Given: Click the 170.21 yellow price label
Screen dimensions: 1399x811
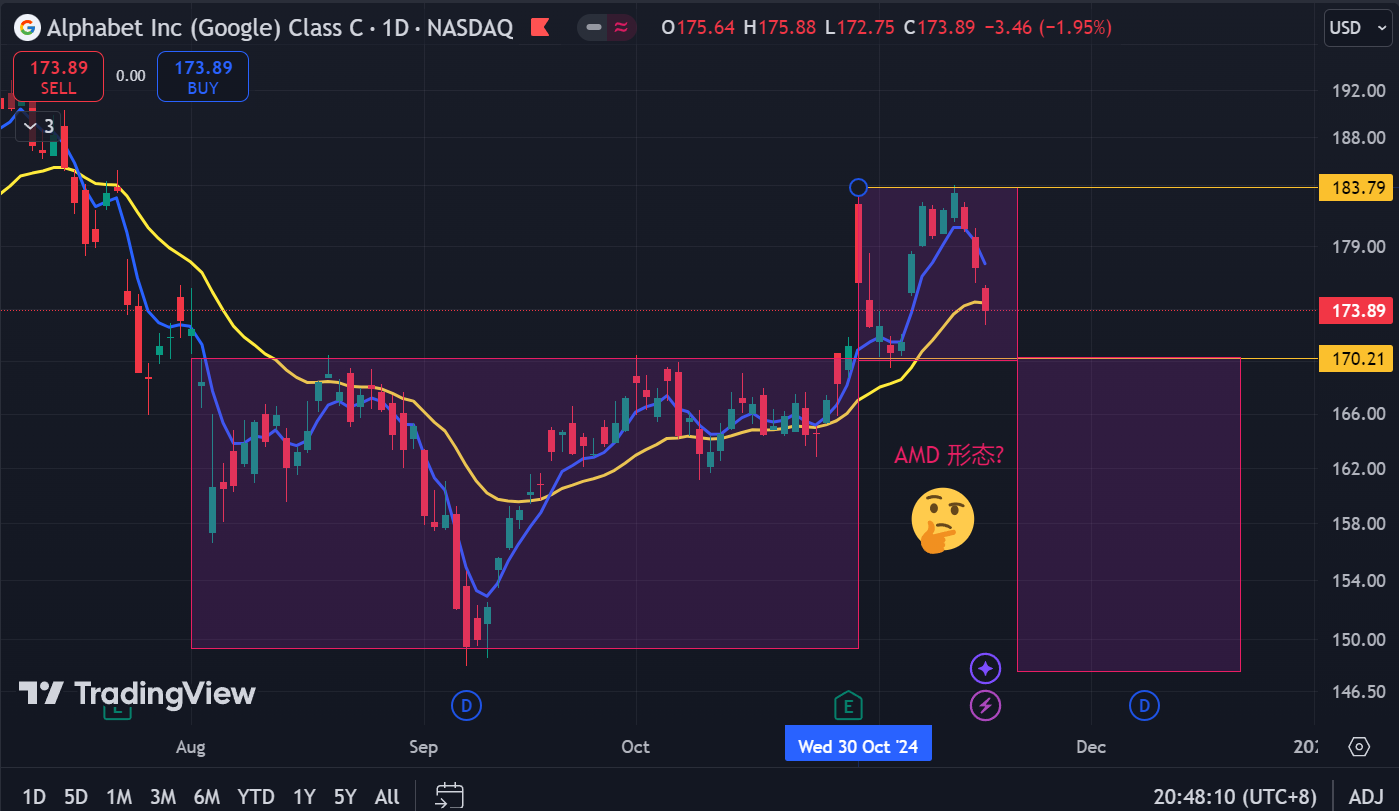Looking at the screenshot, I should tap(1355, 358).
